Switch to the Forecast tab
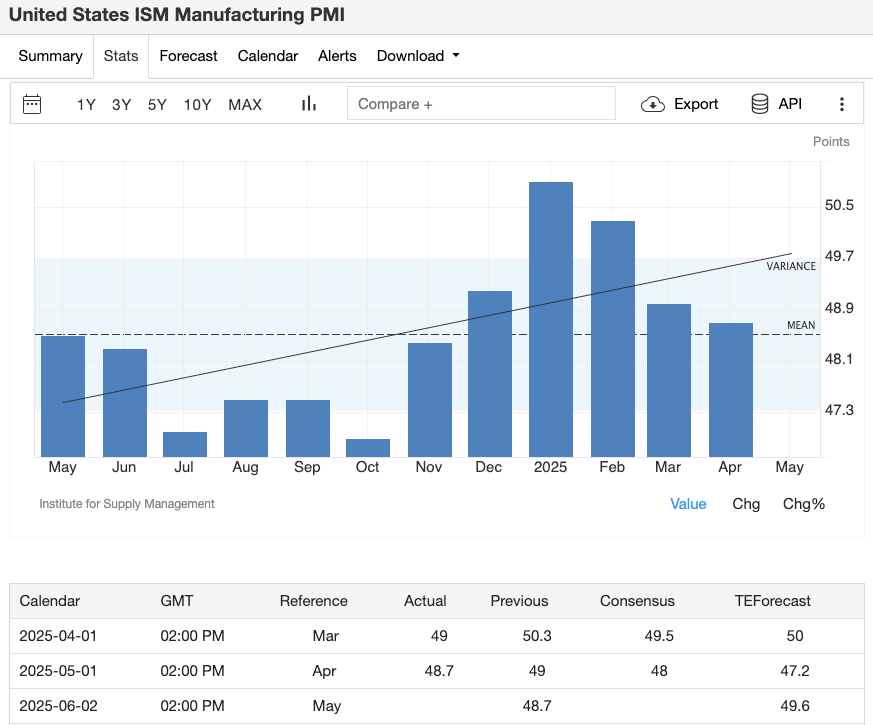Image resolution: width=873 pixels, height=725 pixels. pyautogui.click(x=188, y=56)
